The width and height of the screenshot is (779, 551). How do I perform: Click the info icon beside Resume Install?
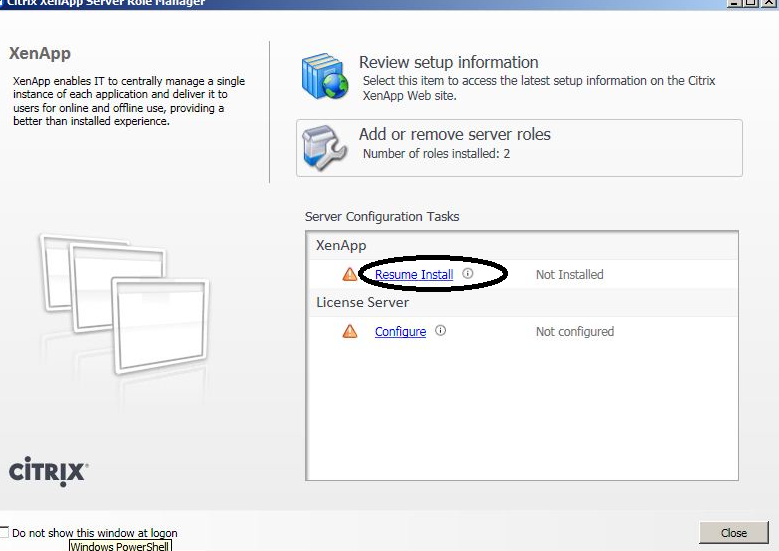467,273
